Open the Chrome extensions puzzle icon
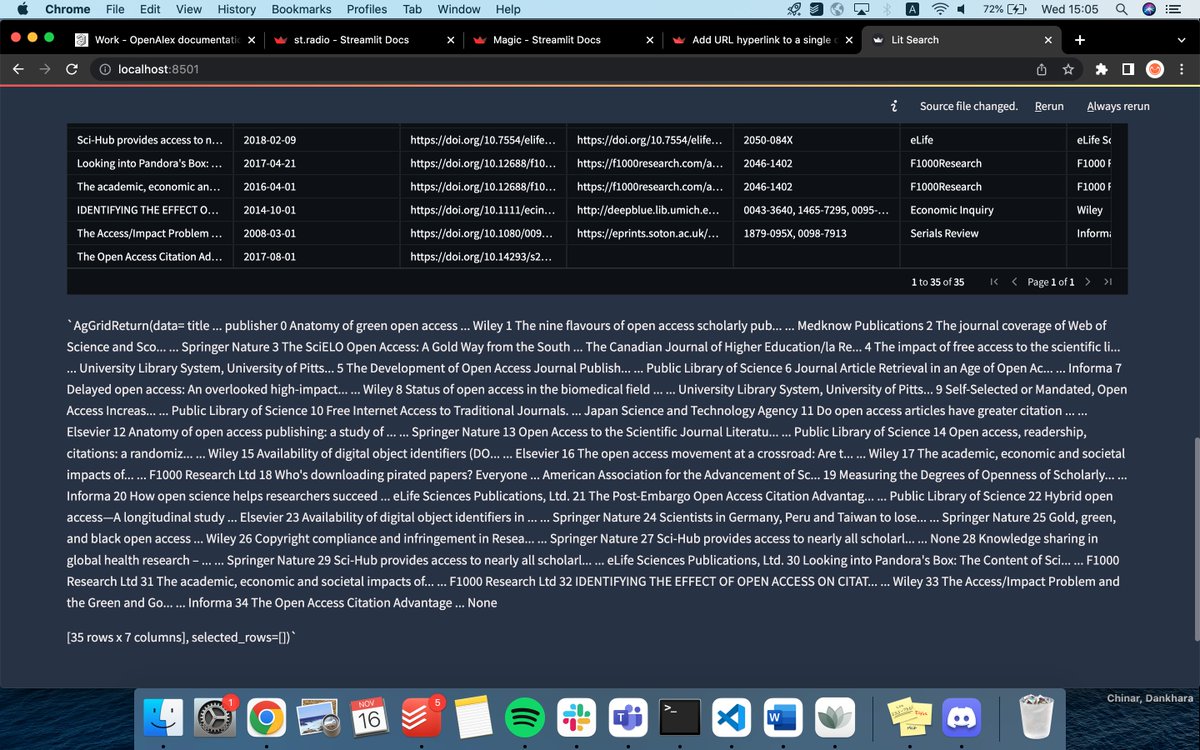This screenshot has height=750, width=1200. click(x=1100, y=69)
